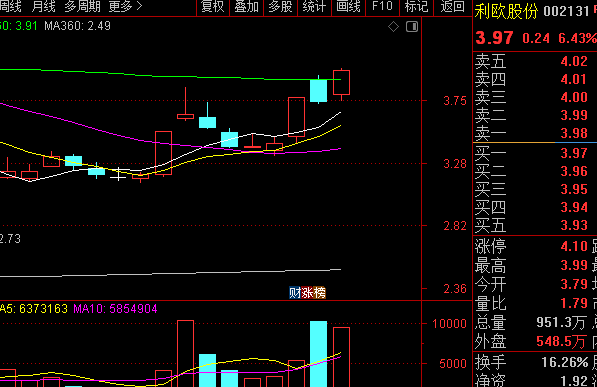Click the 统计 statistics button
Screen dimensions: 597x387
(314, 7)
